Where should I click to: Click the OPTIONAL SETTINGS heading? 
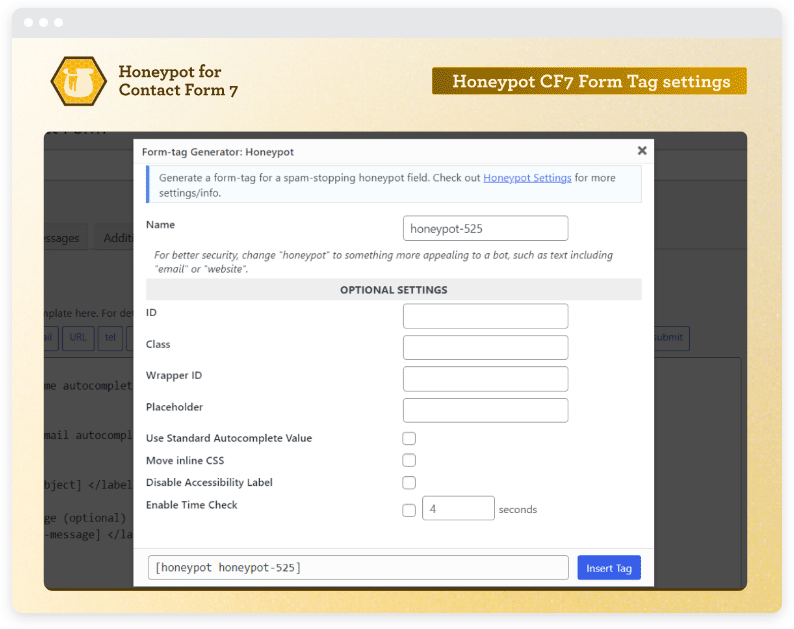point(393,290)
